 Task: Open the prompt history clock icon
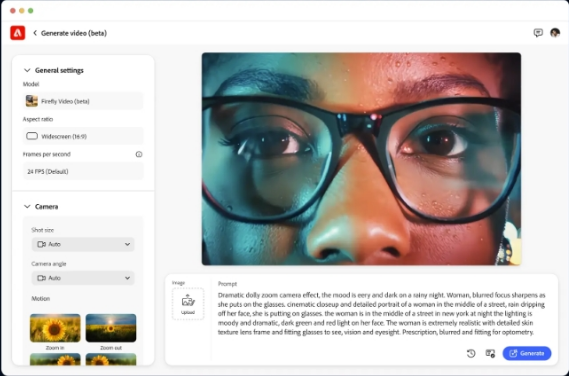tap(471, 353)
